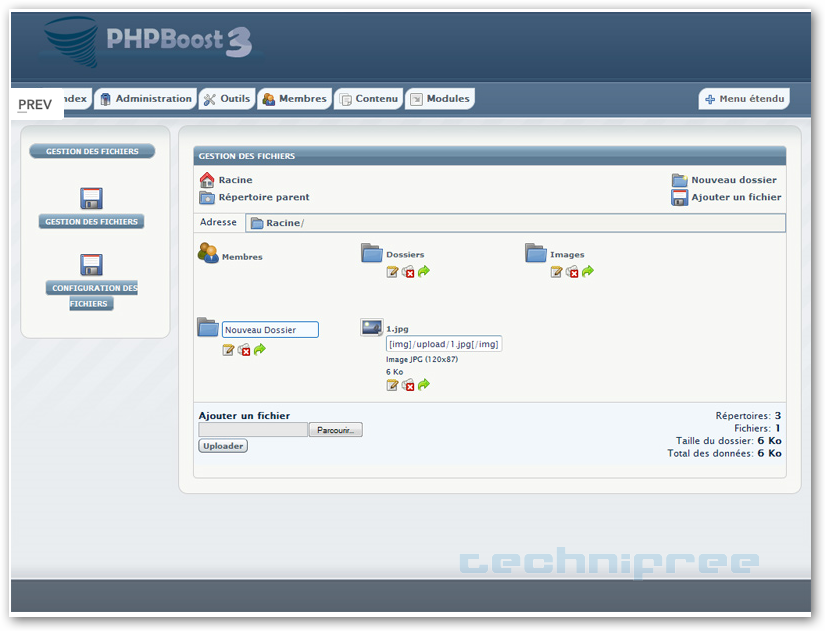Go to Répertoire parent
This screenshot has width=825, height=631.
point(263,198)
